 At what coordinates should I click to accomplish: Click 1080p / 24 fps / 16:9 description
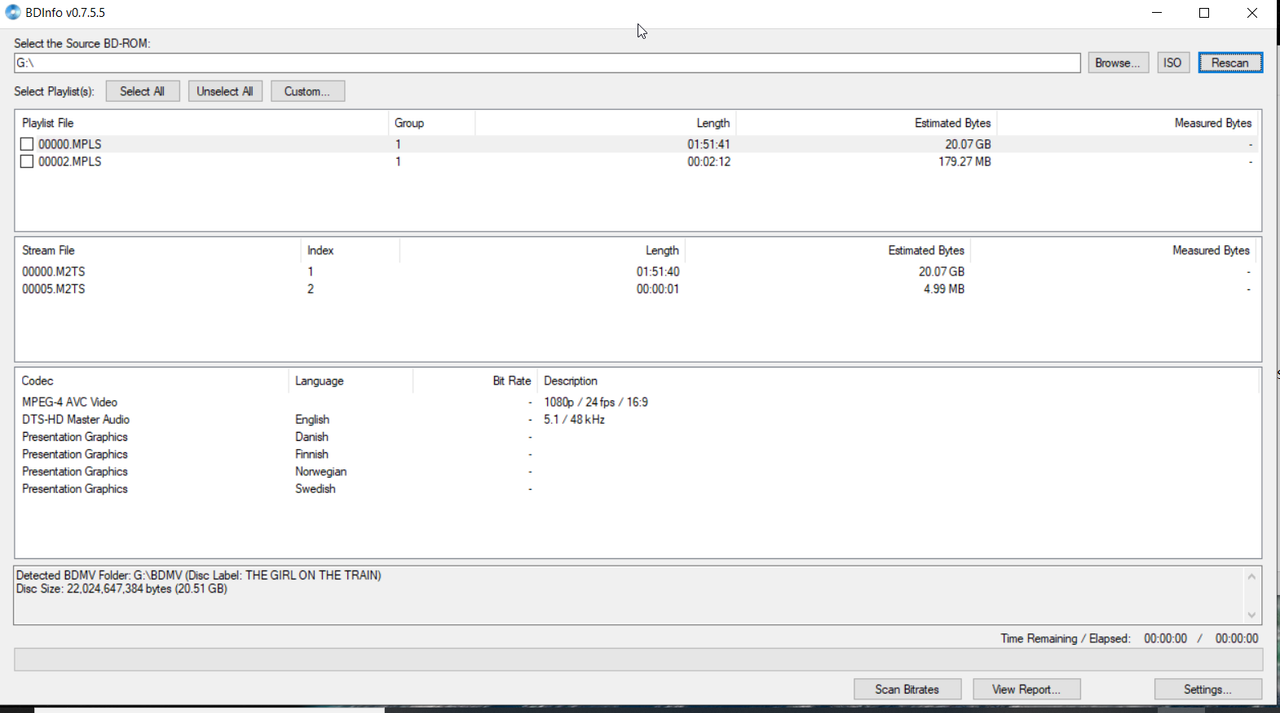tap(596, 402)
